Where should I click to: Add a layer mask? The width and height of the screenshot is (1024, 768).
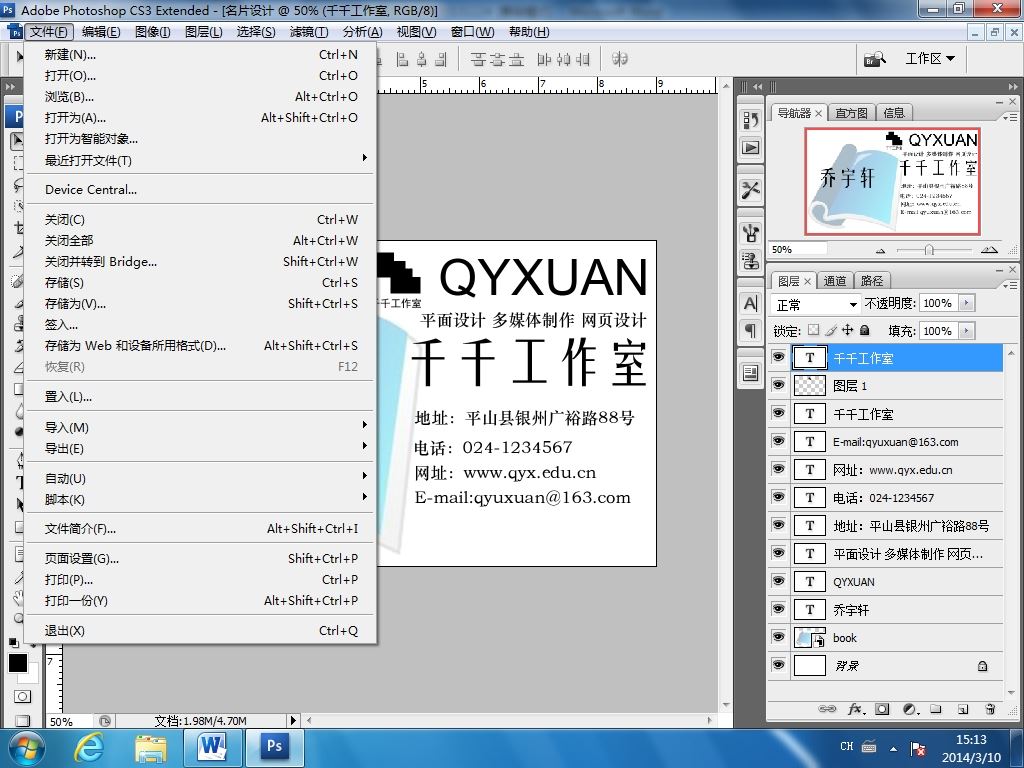882,709
